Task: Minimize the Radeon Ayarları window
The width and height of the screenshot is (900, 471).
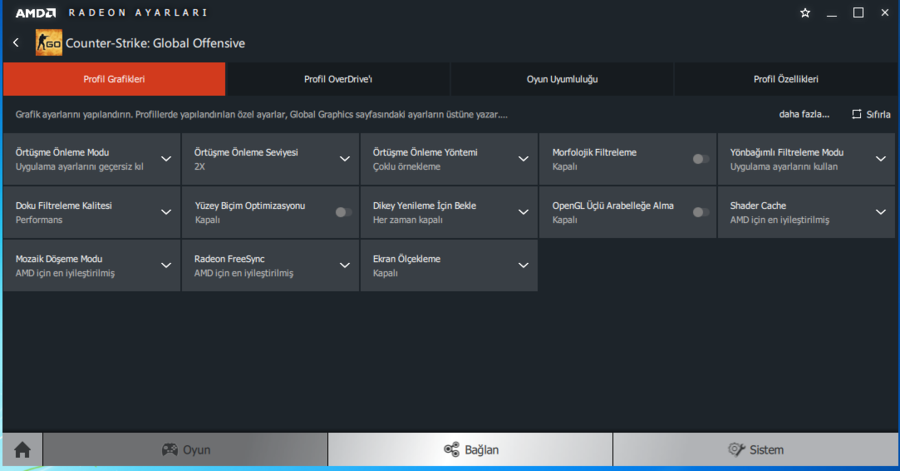Action: click(832, 13)
